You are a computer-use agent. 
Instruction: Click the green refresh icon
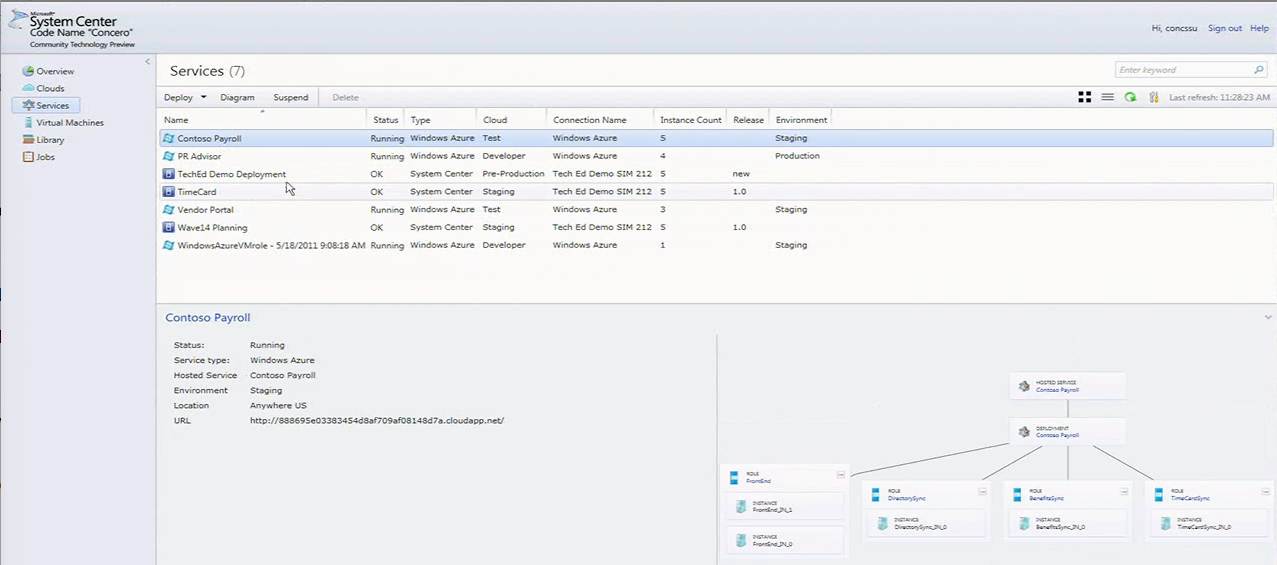click(x=1130, y=97)
